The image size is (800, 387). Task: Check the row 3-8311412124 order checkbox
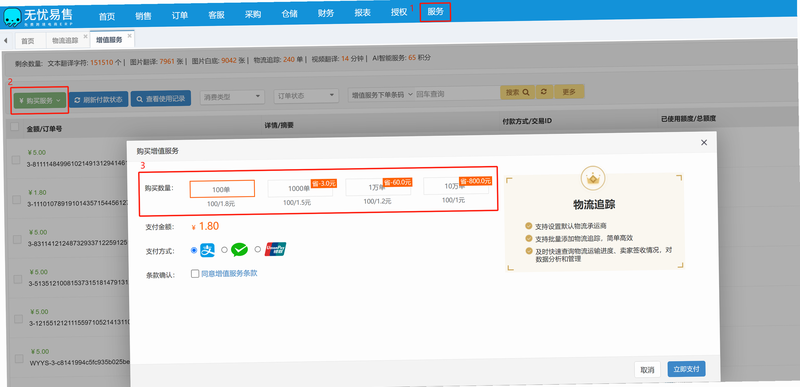17,239
